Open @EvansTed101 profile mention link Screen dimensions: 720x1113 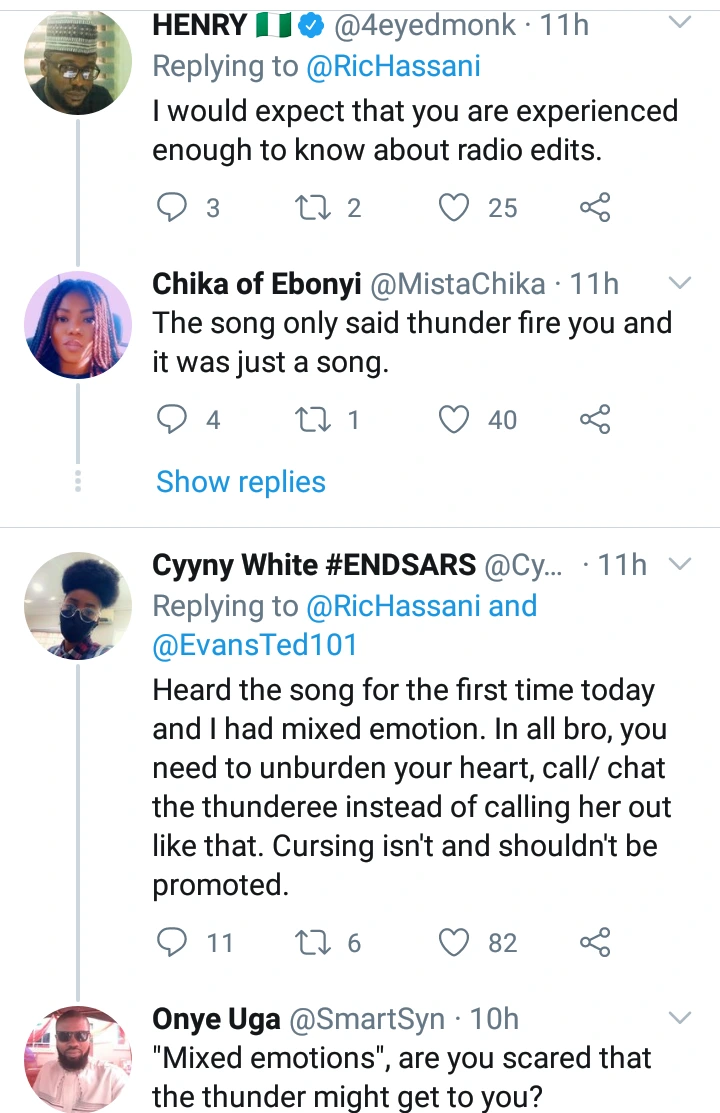[x=254, y=645]
